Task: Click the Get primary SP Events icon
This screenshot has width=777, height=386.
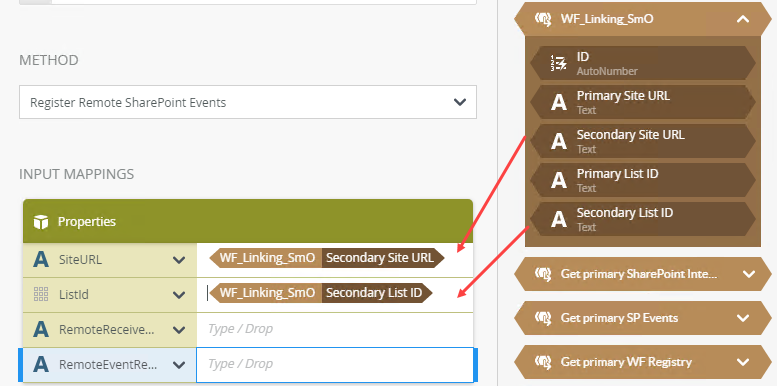Action: click(x=543, y=318)
